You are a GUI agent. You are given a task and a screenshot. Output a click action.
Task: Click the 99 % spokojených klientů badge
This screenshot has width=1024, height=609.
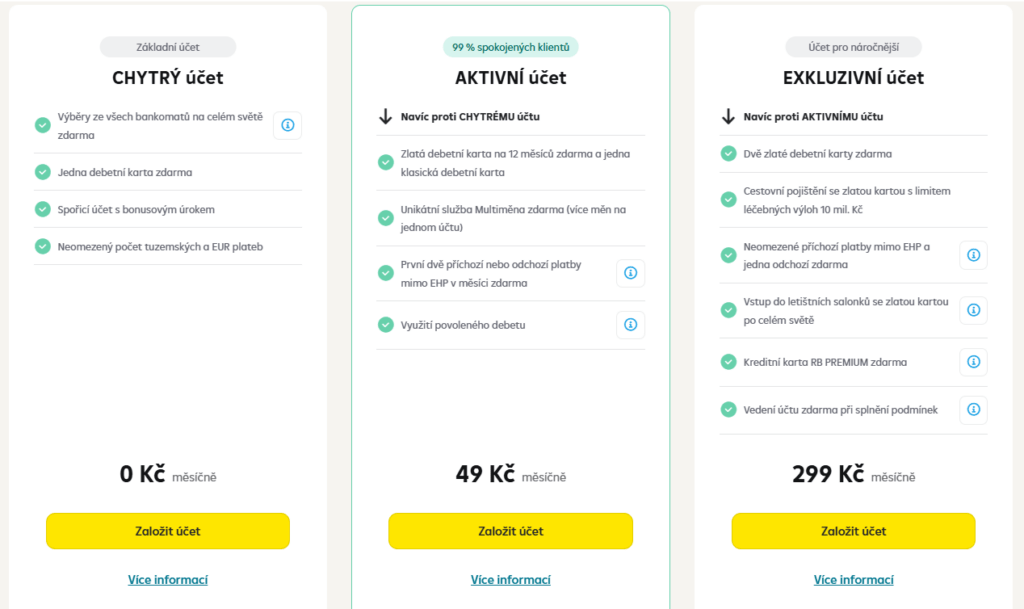coord(510,46)
